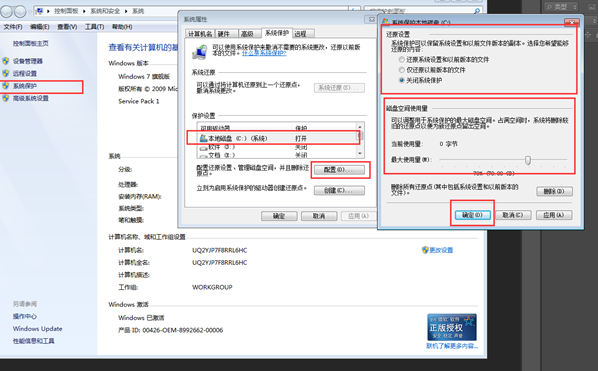
Task: Select the 系统保护 tab in 系统属性
Action: click(277, 33)
